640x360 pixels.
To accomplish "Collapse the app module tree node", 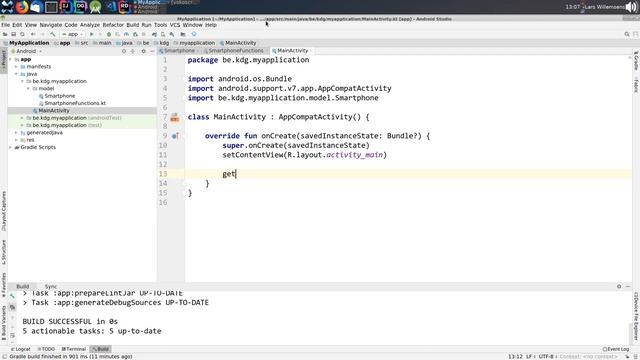I will [x=11, y=59].
